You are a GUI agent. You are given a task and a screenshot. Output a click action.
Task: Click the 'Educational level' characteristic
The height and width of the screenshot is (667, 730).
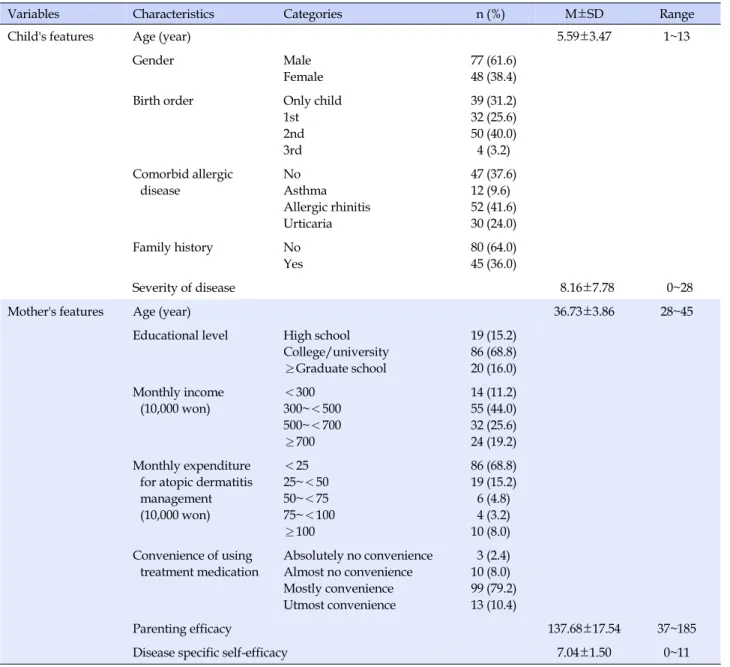[x=180, y=335]
